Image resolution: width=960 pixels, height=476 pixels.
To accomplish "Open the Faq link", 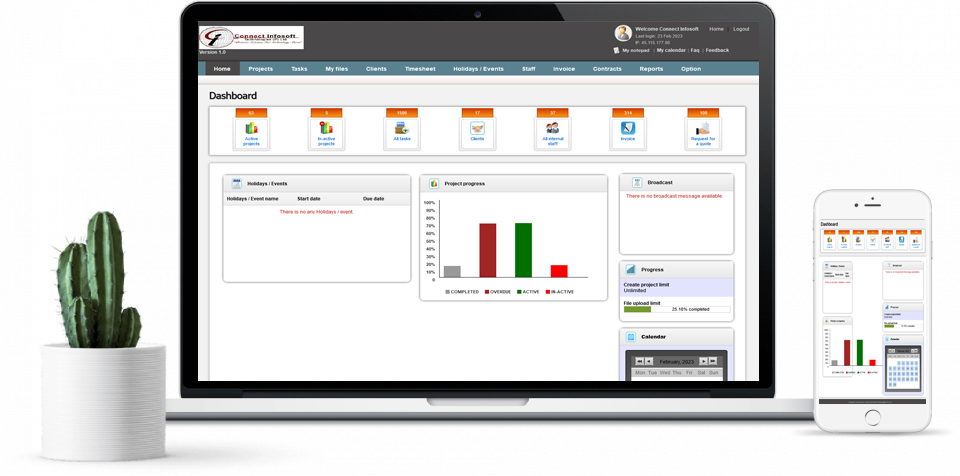I will click(x=695, y=50).
